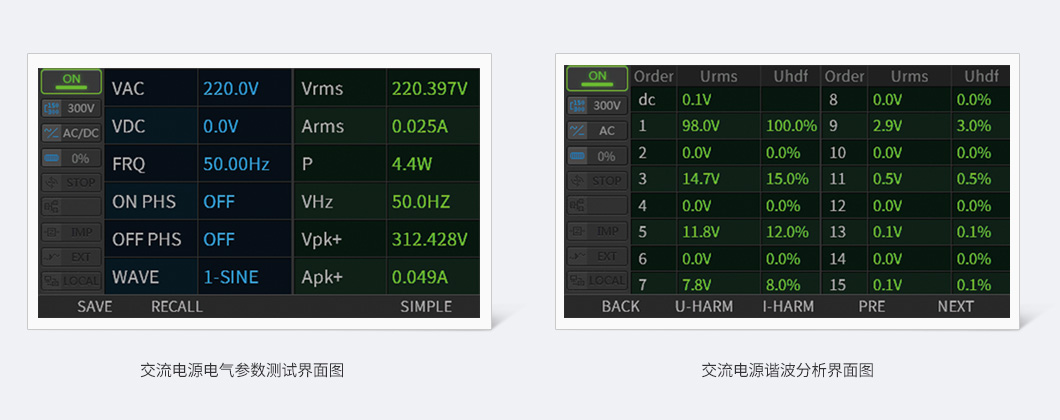Image resolution: width=1060 pixels, height=420 pixels.
Task: Click the AC/DC mode icon in left panel
Action: pos(71,132)
